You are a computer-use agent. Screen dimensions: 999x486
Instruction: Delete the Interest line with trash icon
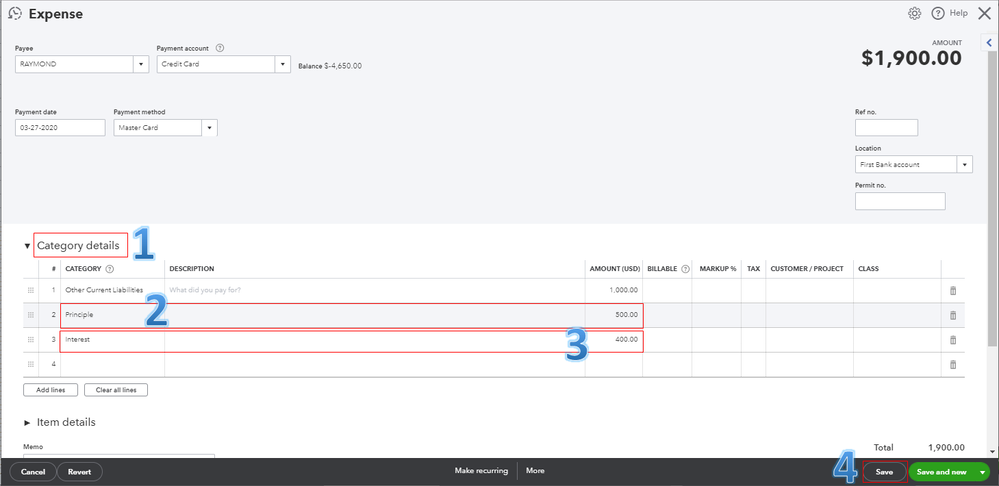[x=953, y=340]
